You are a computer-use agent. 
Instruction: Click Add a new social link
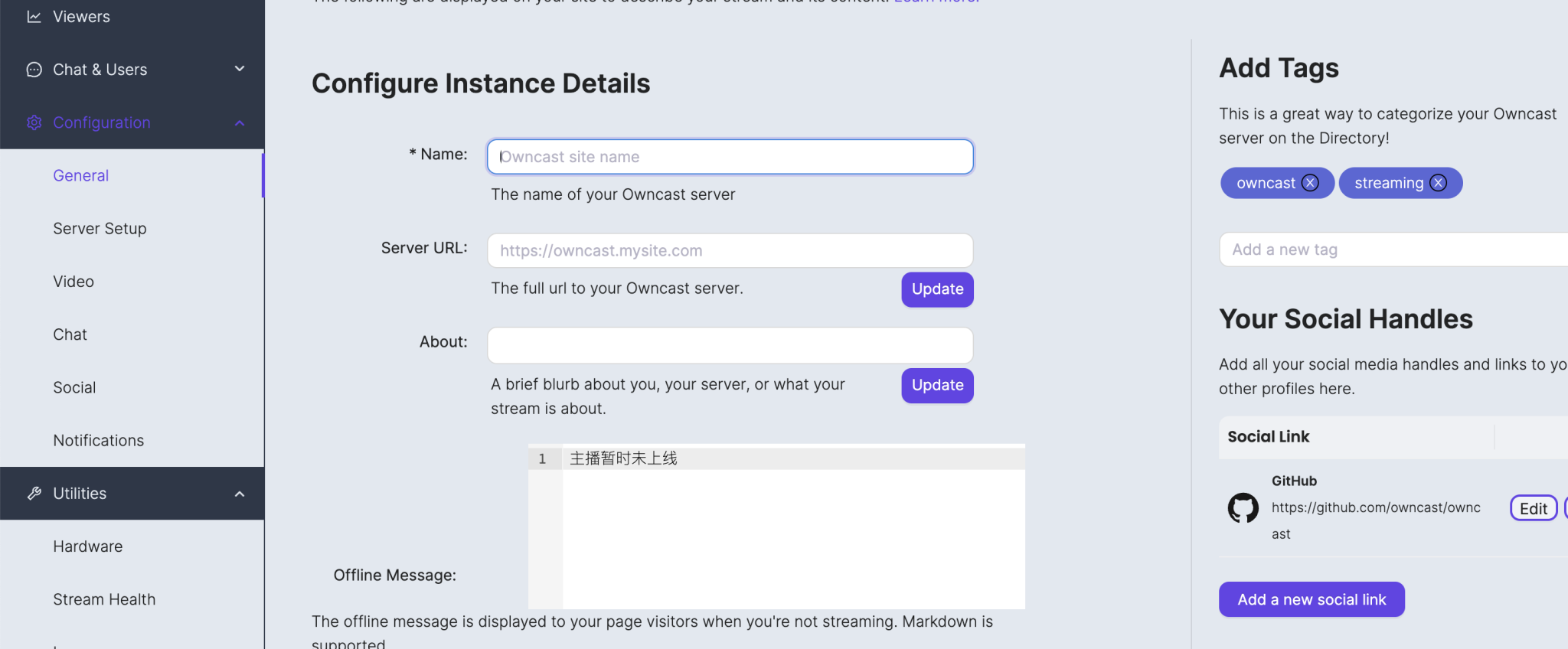pos(1311,599)
